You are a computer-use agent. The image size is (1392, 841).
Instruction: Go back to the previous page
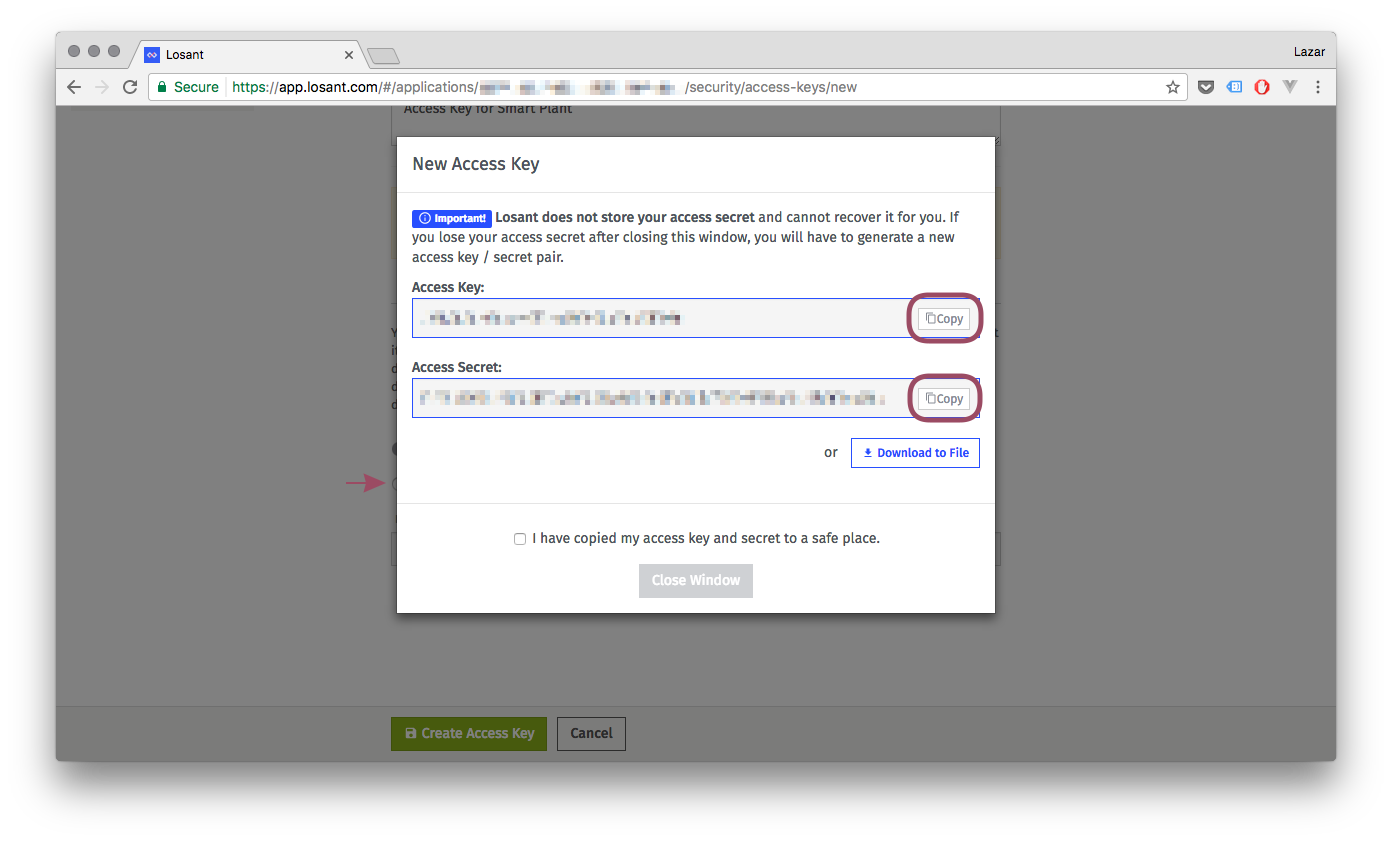pos(74,87)
